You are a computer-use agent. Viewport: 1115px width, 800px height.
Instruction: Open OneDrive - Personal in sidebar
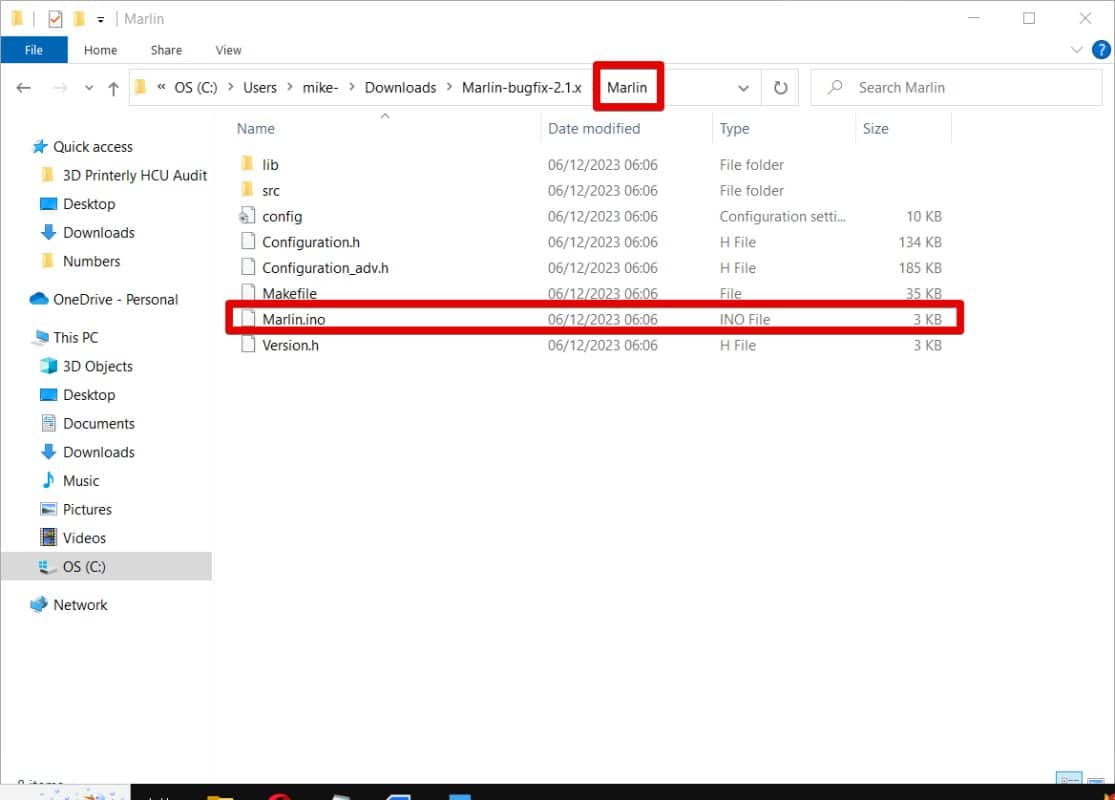click(115, 299)
